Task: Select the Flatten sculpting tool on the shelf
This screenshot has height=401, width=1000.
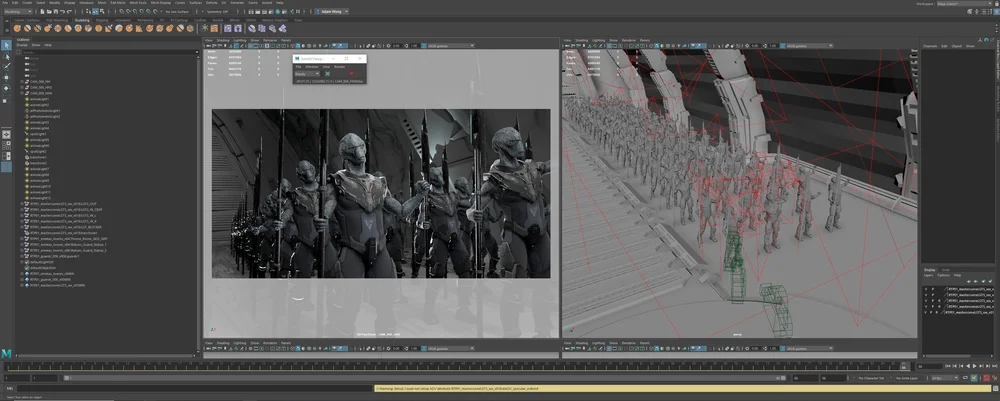Action: pos(68,28)
